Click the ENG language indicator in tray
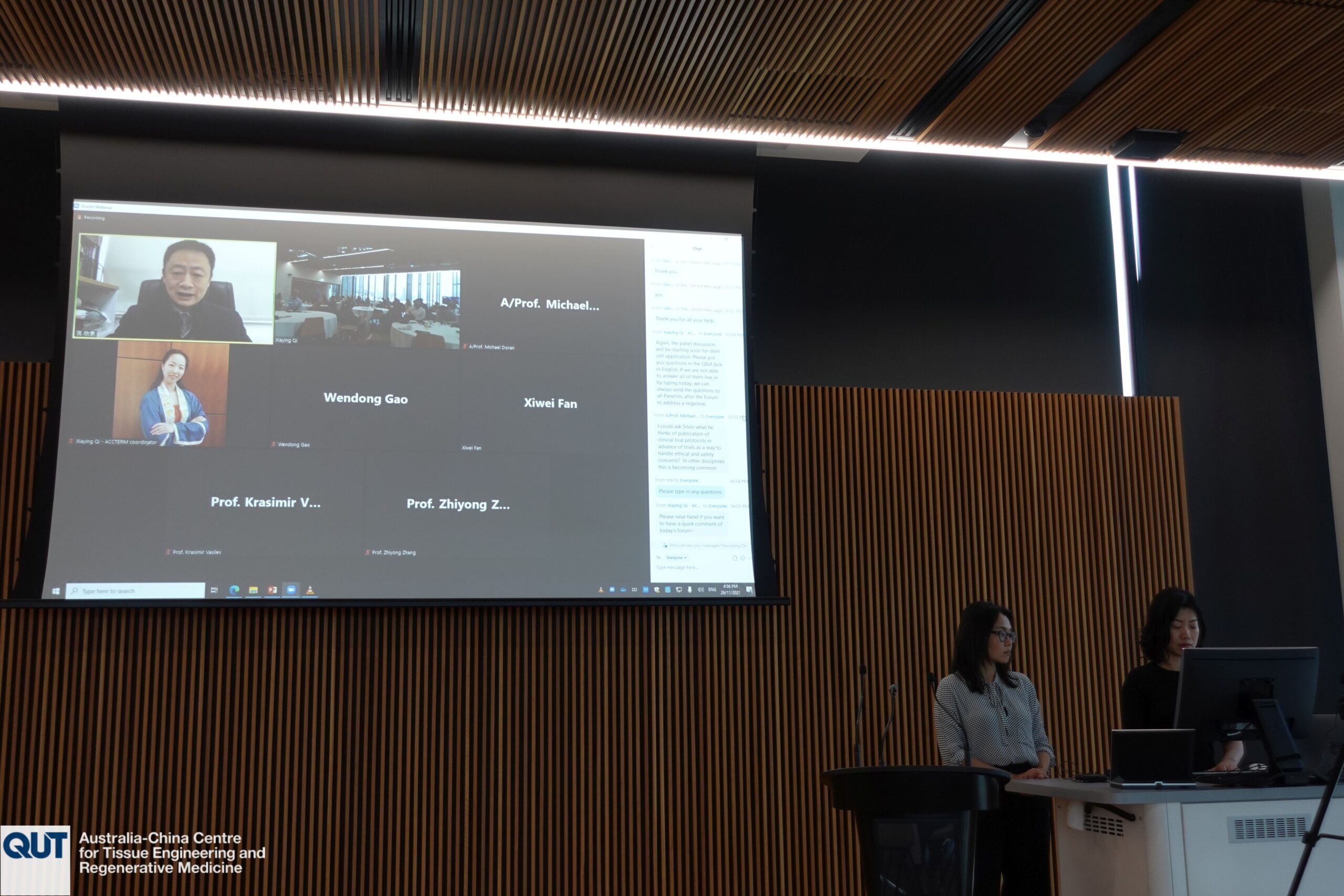 tap(712, 589)
